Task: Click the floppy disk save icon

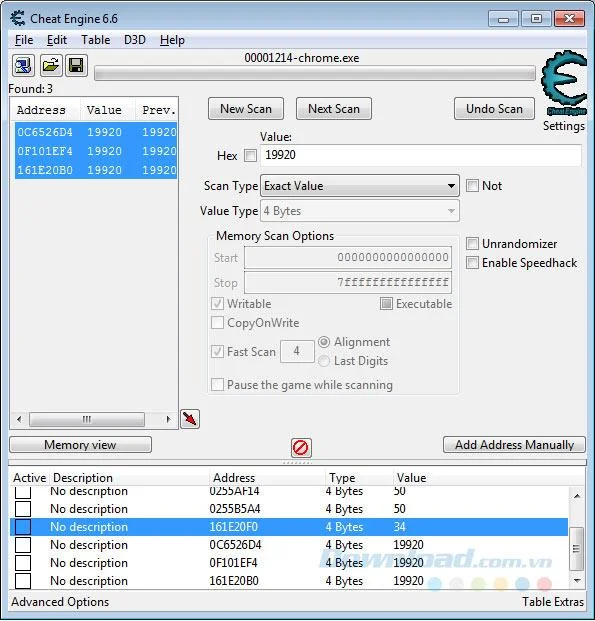Action: [x=76, y=65]
